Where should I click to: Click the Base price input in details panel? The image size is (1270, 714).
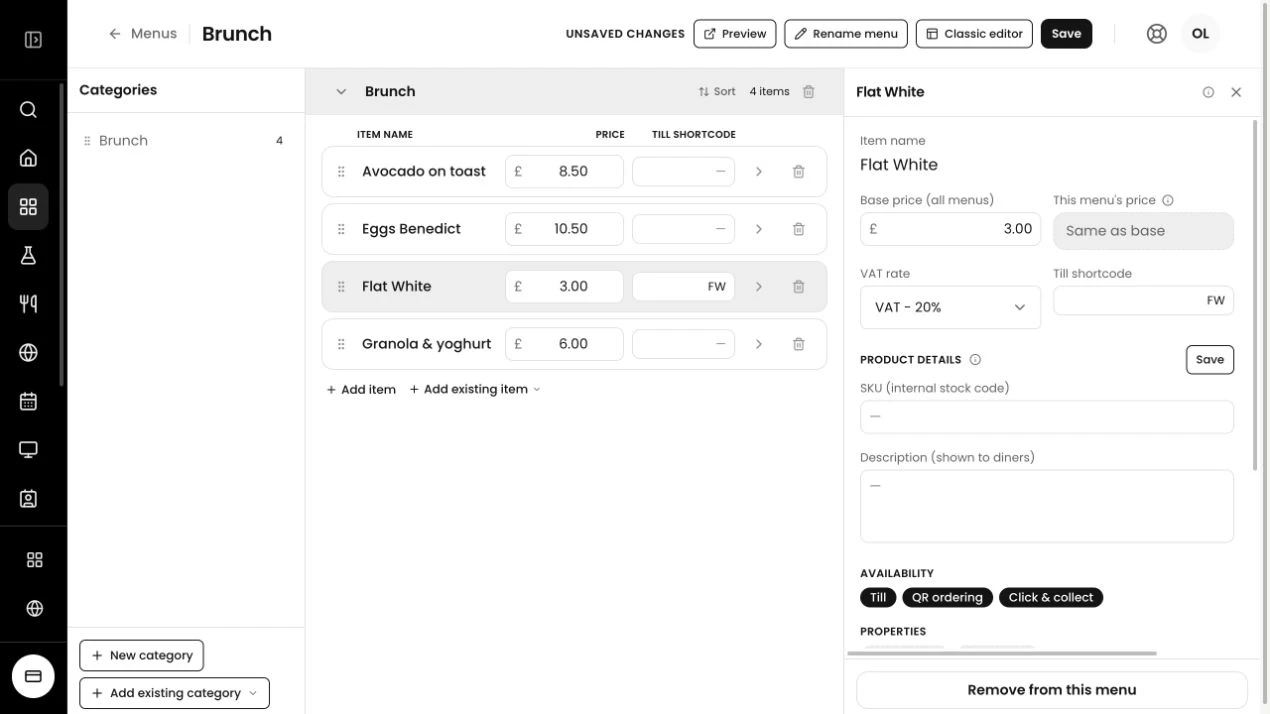pyautogui.click(x=950, y=229)
